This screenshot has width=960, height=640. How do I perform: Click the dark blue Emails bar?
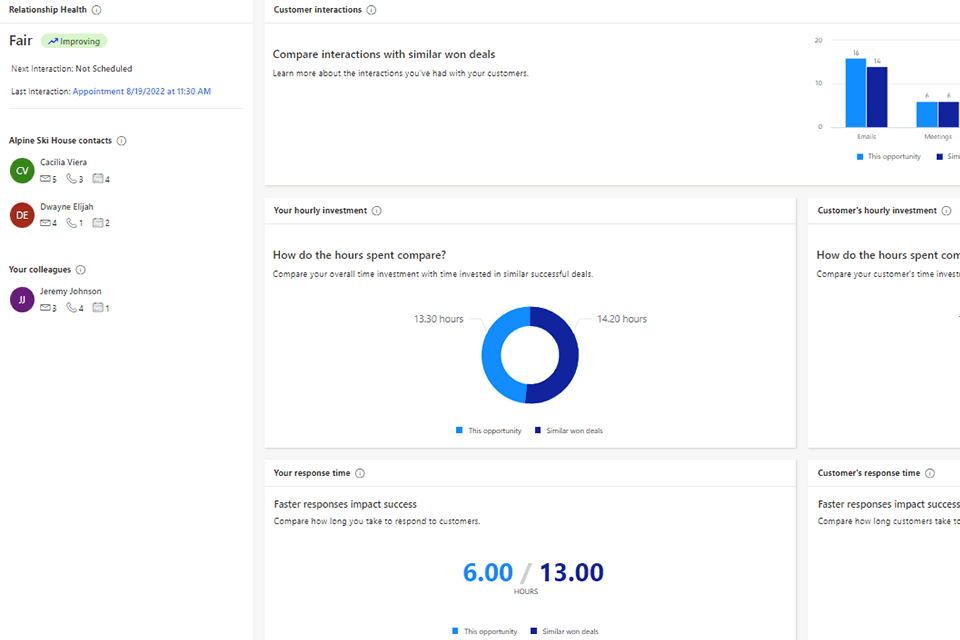pyautogui.click(x=877, y=97)
